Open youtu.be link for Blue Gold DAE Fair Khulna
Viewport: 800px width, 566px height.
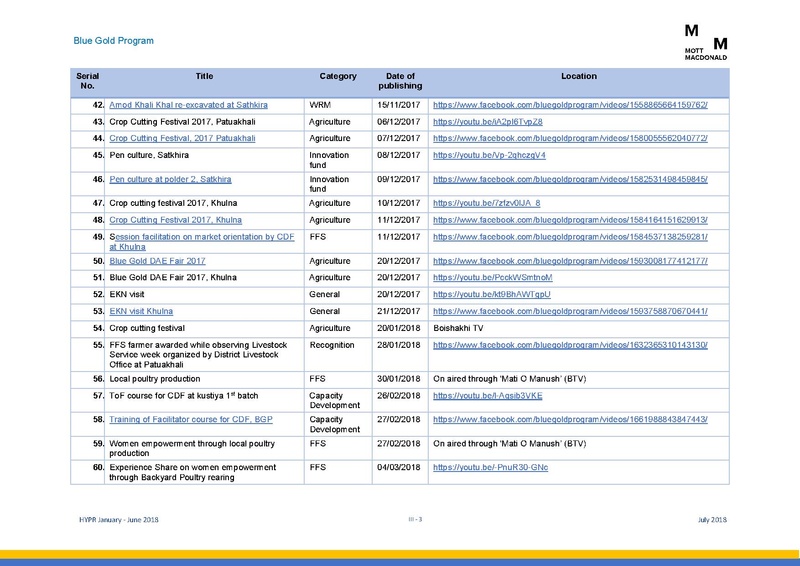click(x=492, y=278)
